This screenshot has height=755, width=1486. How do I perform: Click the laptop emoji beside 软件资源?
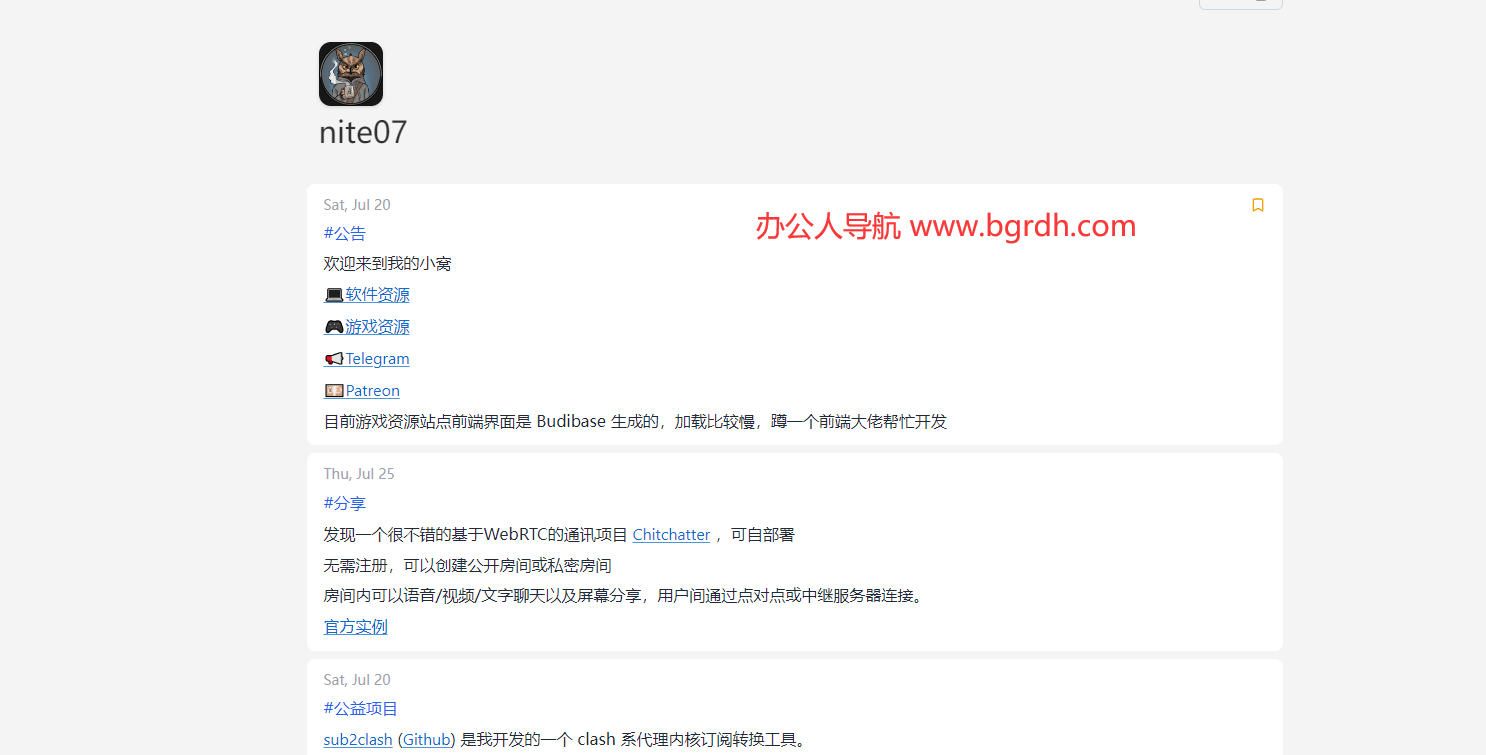[334, 295]
